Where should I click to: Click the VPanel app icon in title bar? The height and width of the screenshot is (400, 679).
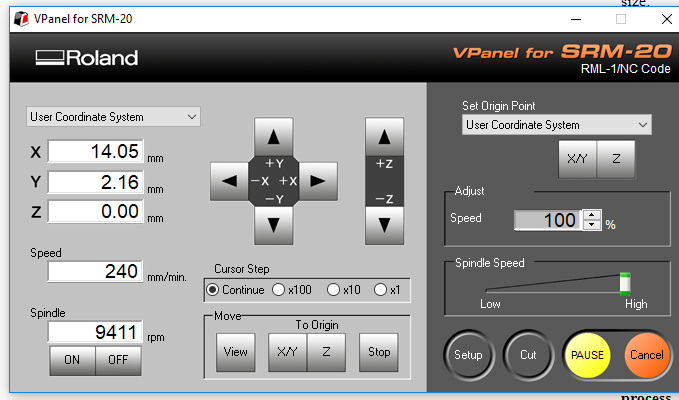point(21,19)
